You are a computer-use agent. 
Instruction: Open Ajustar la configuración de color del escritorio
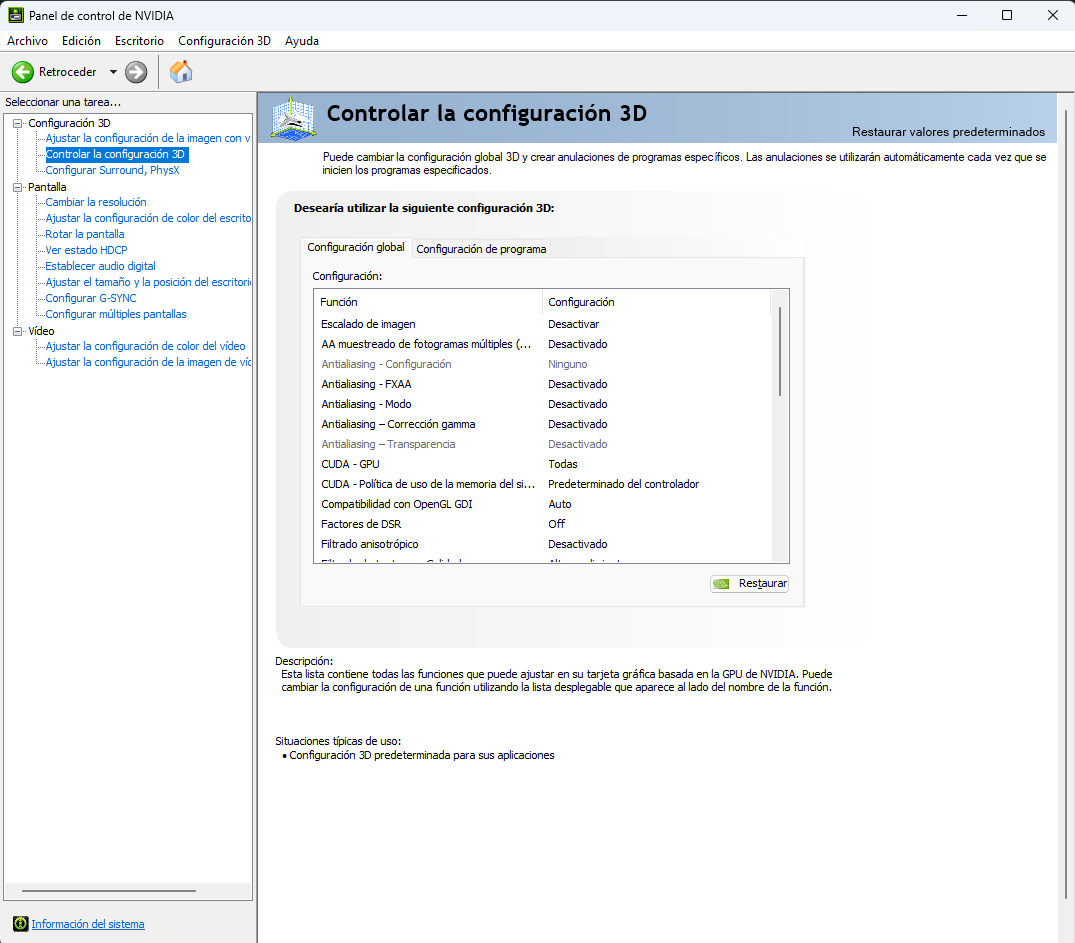point(148,218)
